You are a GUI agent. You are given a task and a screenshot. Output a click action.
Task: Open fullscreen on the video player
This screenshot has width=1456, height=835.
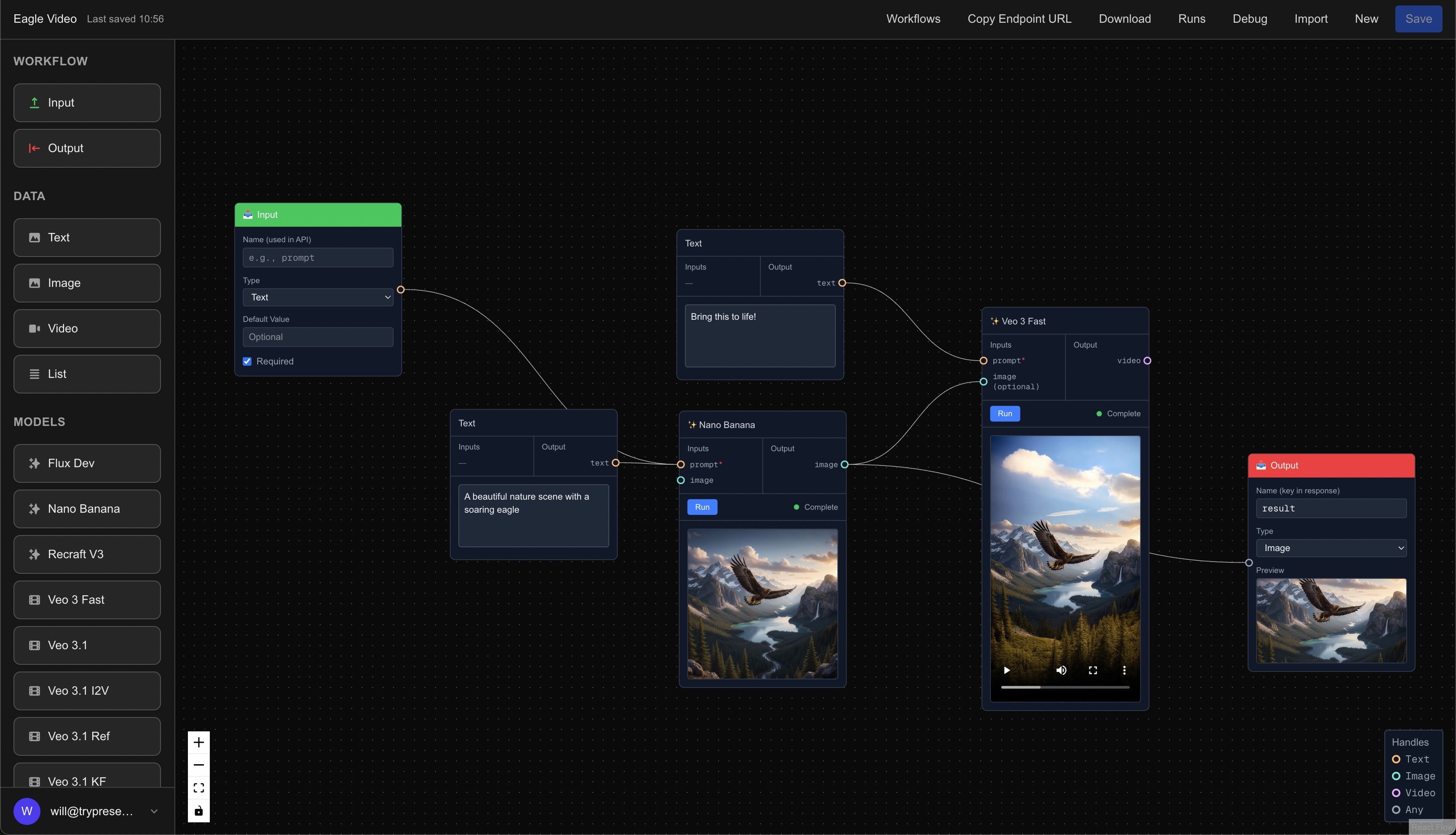click(x=1092, y=670)
